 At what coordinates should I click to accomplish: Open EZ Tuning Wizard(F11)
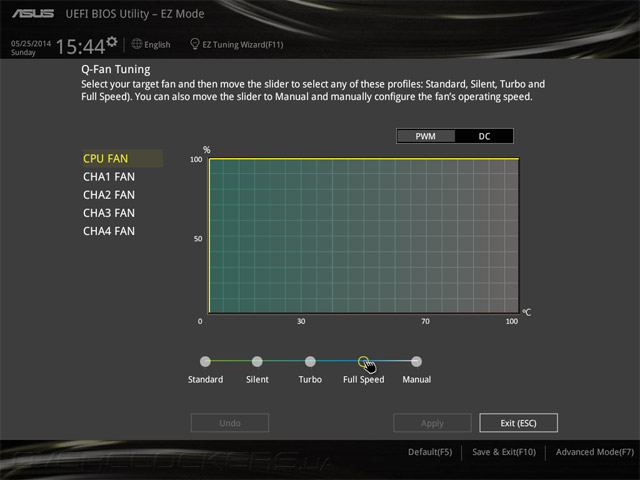click(242, 44)
